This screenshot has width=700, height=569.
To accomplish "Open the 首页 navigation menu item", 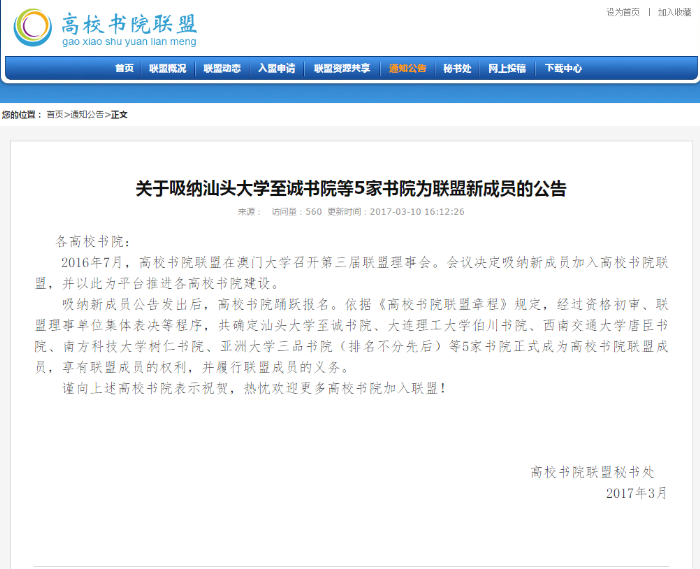I will coord(124,69).
